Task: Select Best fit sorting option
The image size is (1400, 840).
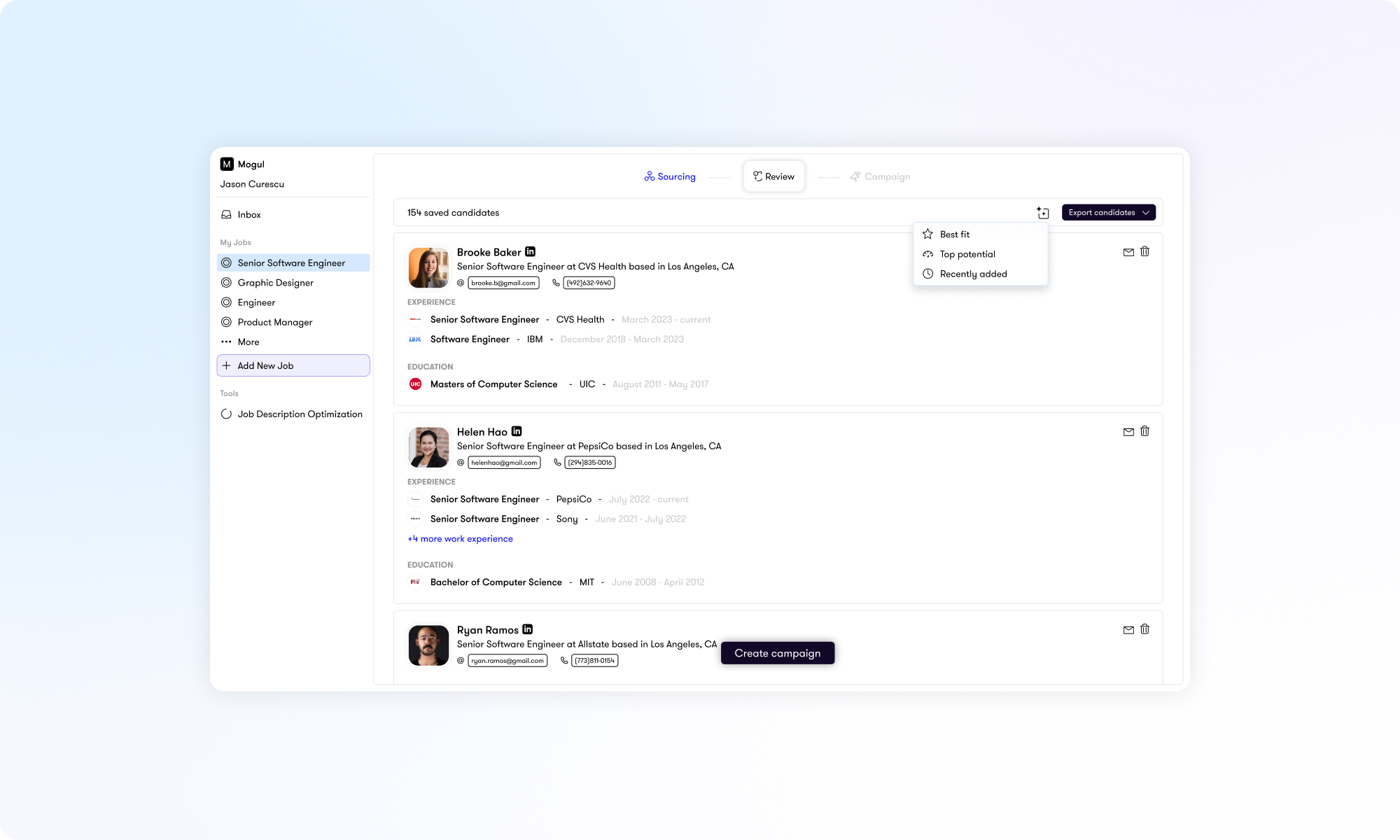Action: point(953,234)
